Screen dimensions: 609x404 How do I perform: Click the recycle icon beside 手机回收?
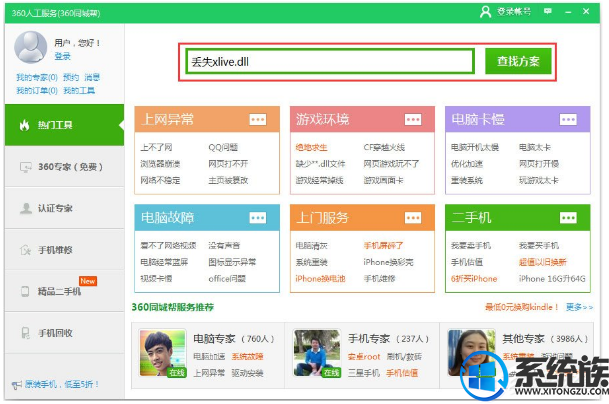[x=25, y=333]
